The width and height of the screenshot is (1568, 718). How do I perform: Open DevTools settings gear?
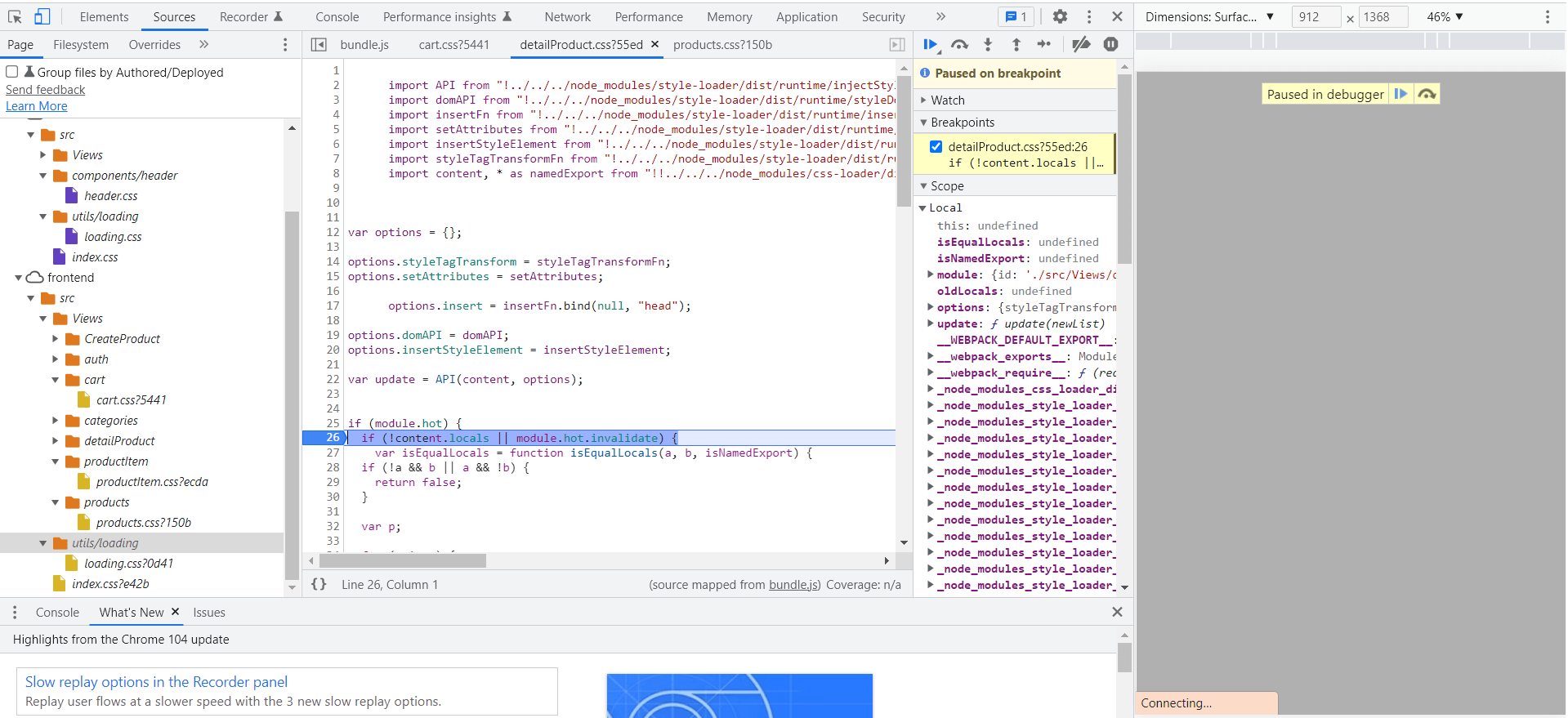[x=1060, y=16]
